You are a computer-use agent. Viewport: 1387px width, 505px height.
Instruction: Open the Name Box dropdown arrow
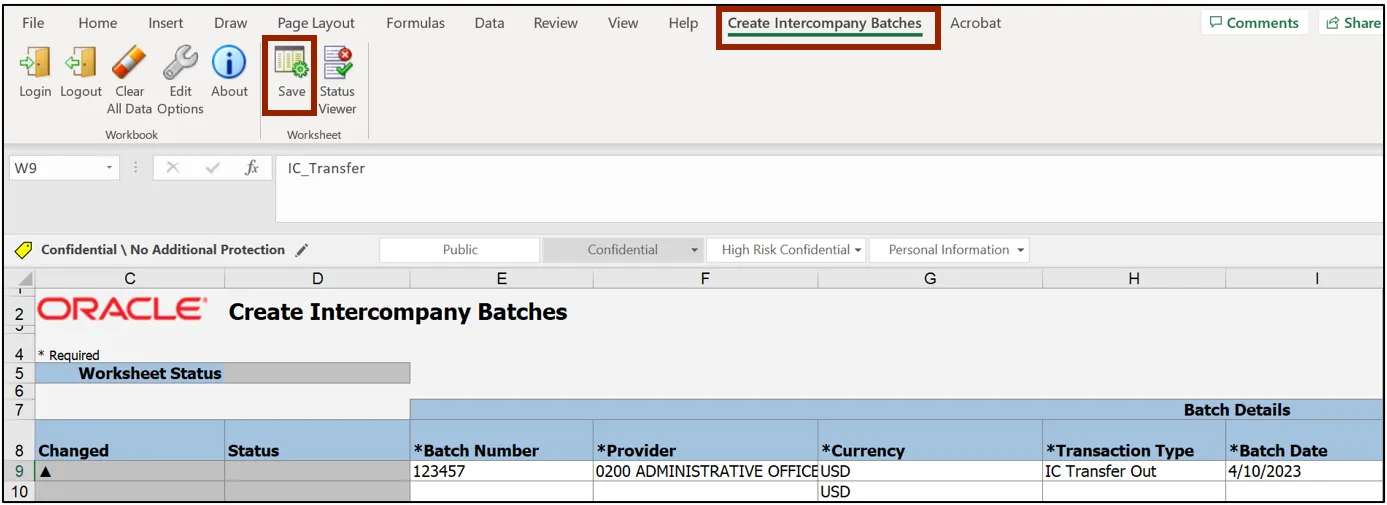pos(110,168)
